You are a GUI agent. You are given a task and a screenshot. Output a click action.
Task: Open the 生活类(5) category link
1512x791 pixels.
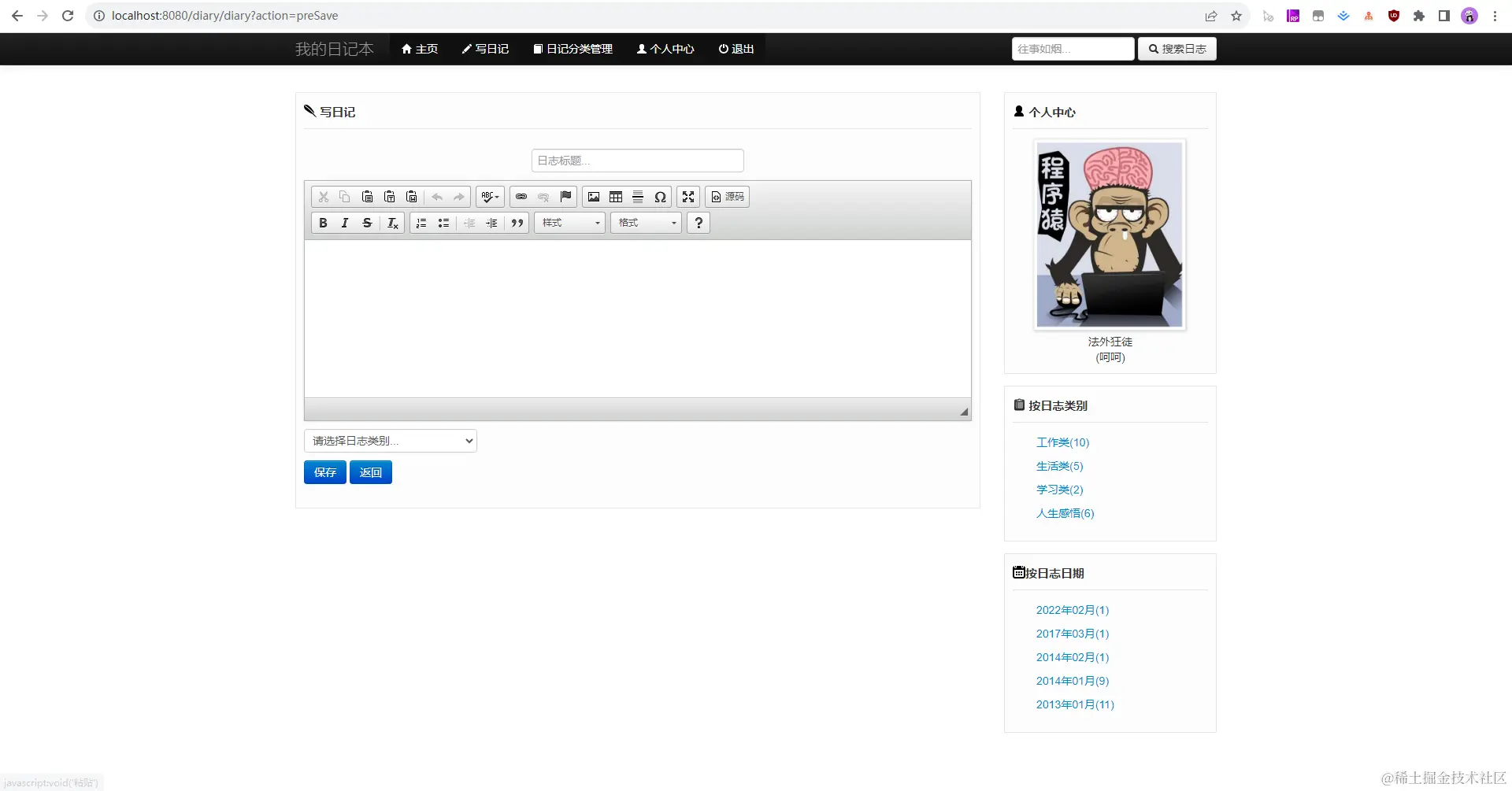1059,466
